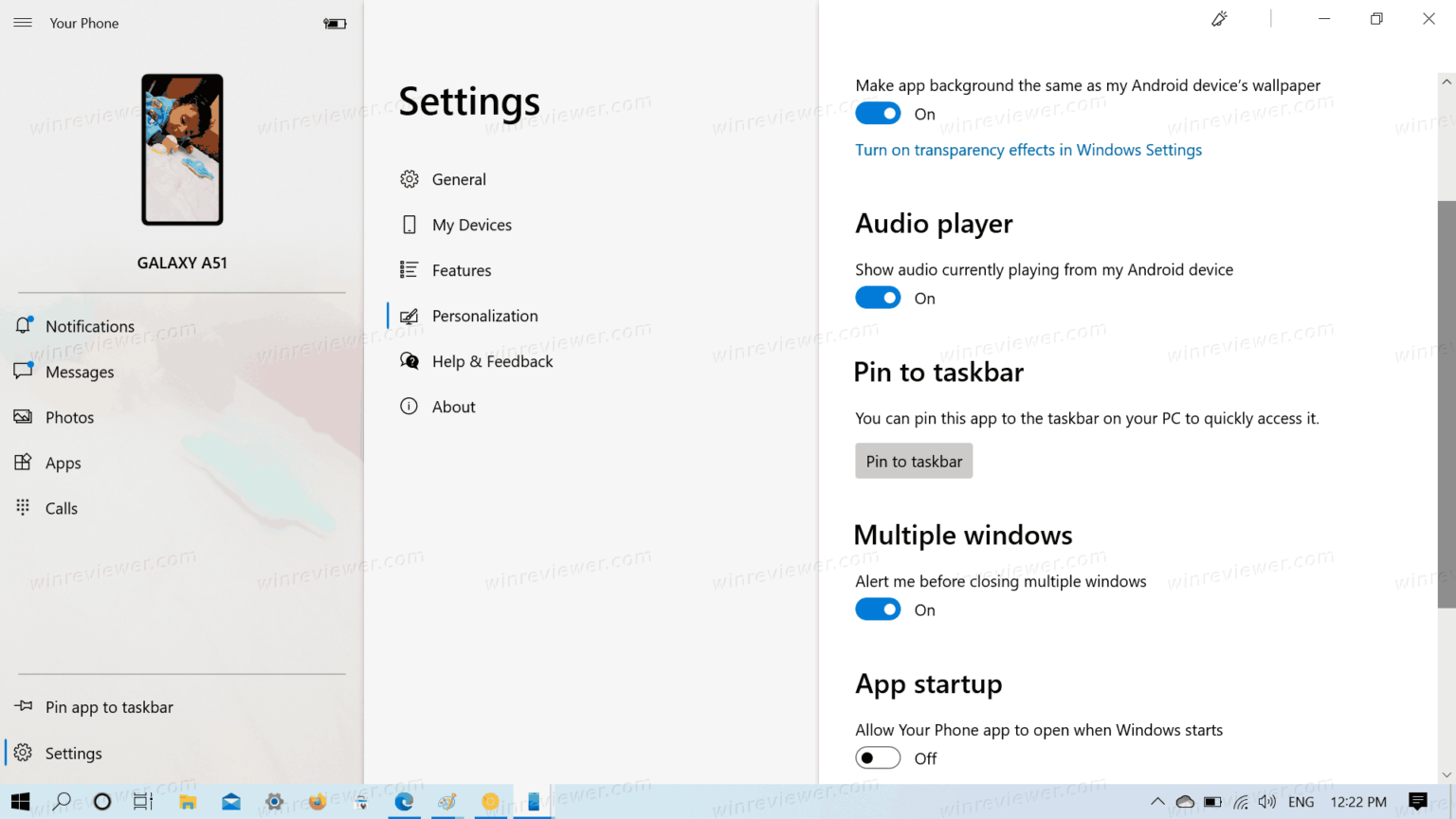Click the settings pane vertical scrollbar
The image size is (1456, 819).
(1447, 405)
